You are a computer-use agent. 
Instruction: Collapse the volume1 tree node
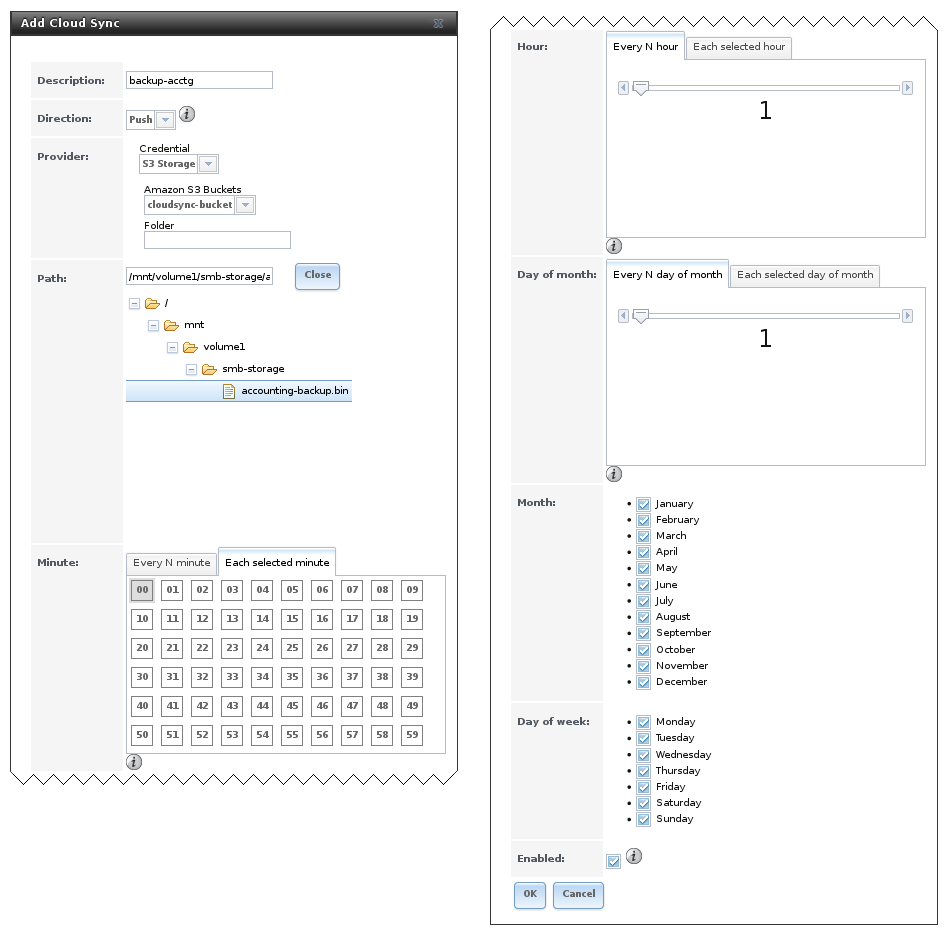(x=172, y=346)
